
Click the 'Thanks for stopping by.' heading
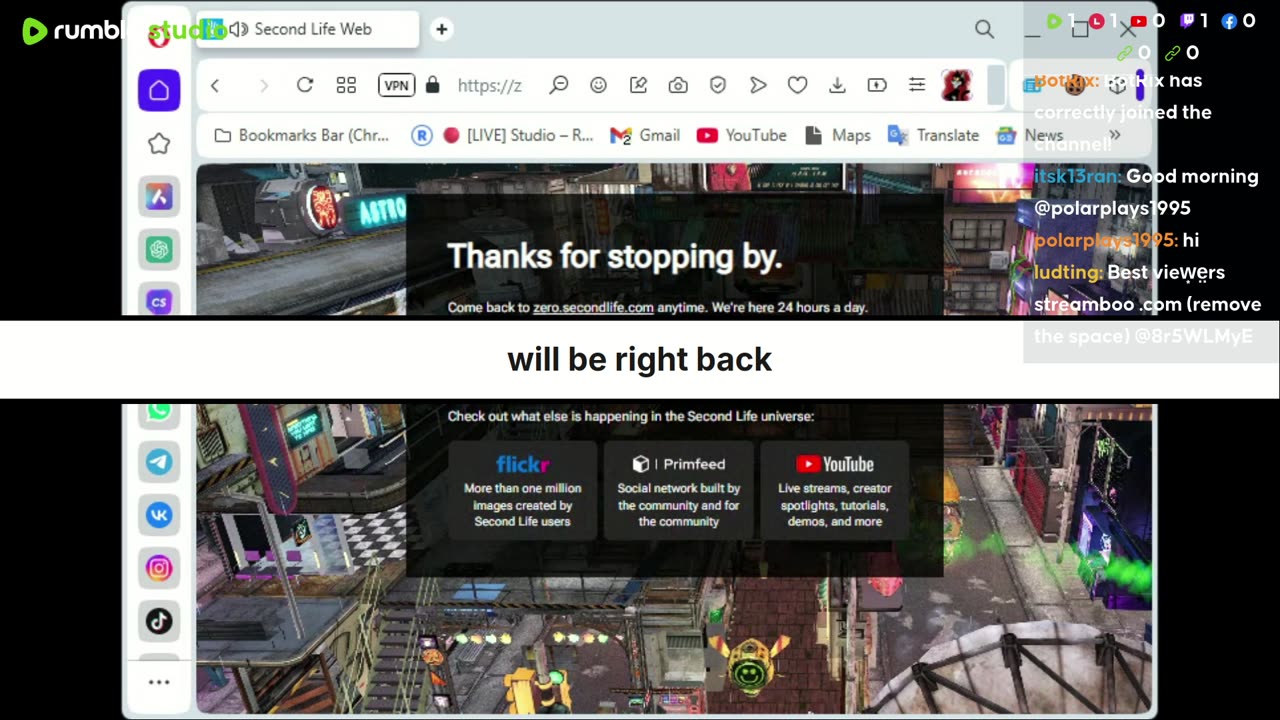[614, 257]
